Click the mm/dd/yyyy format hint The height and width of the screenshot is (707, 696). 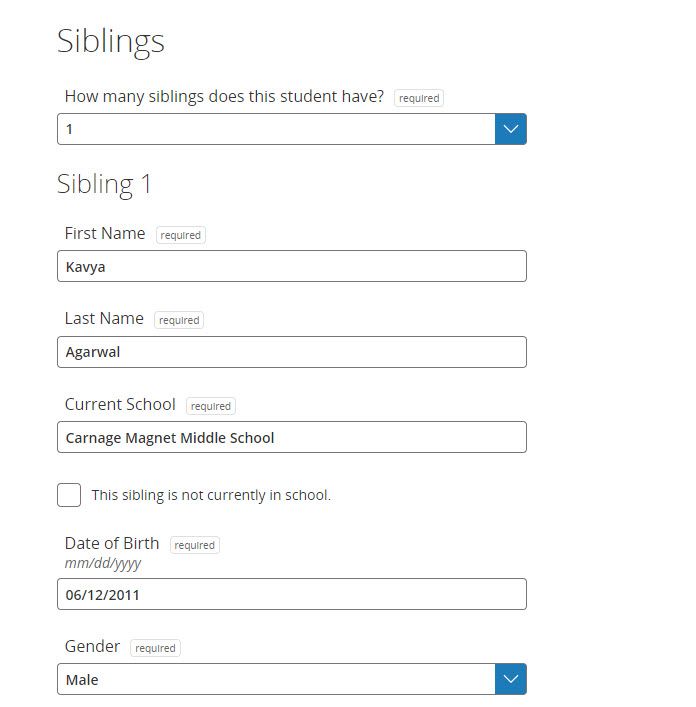103,563
